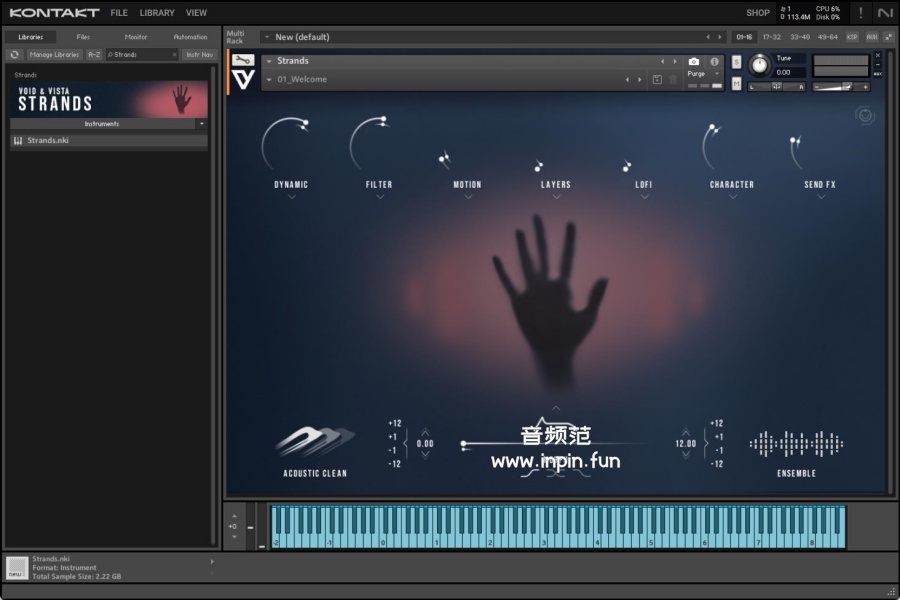Click the save snapshot disk icon

coord(657,79)
